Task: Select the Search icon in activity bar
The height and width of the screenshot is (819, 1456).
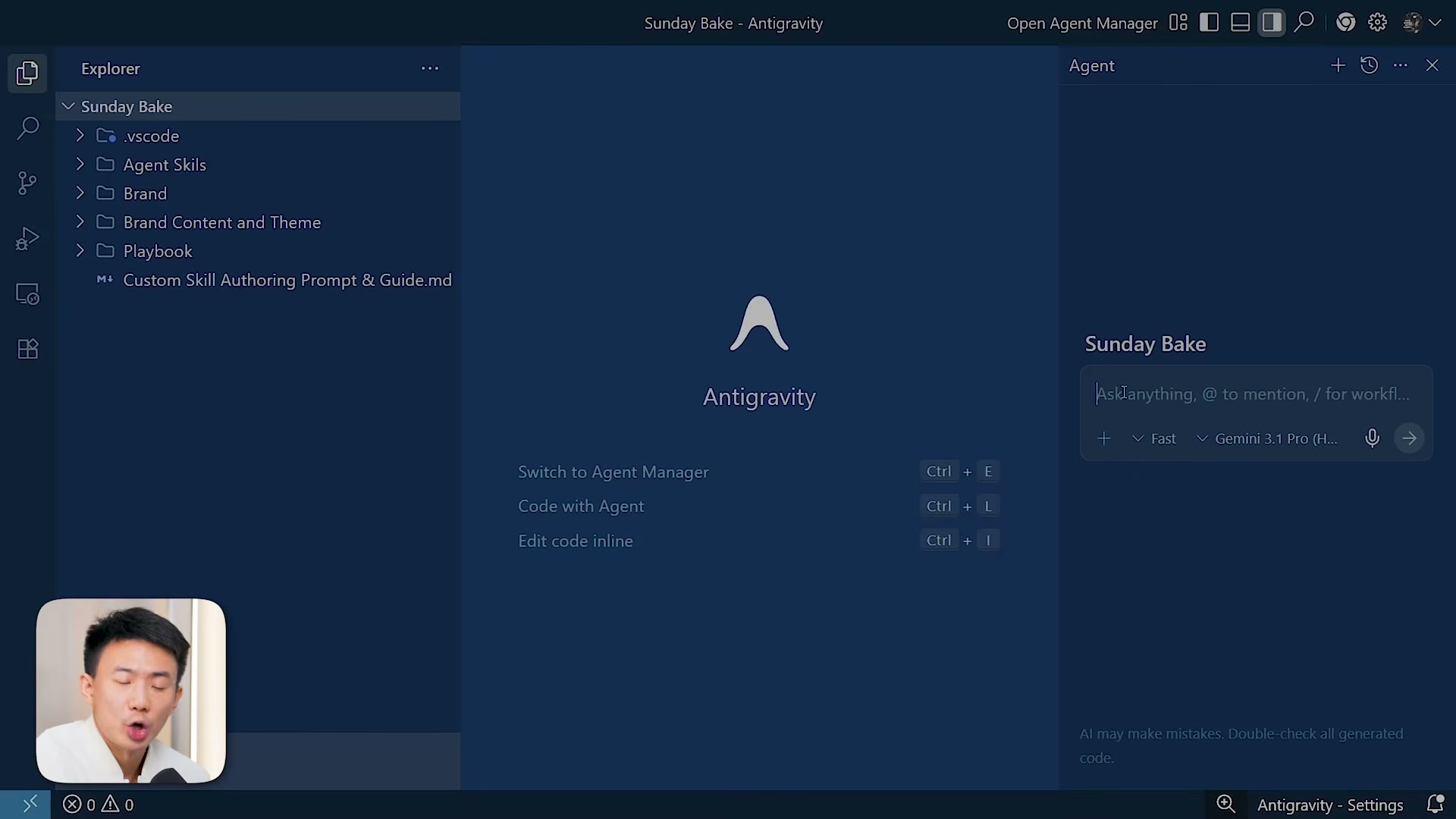Action: (x=27, y=129)
